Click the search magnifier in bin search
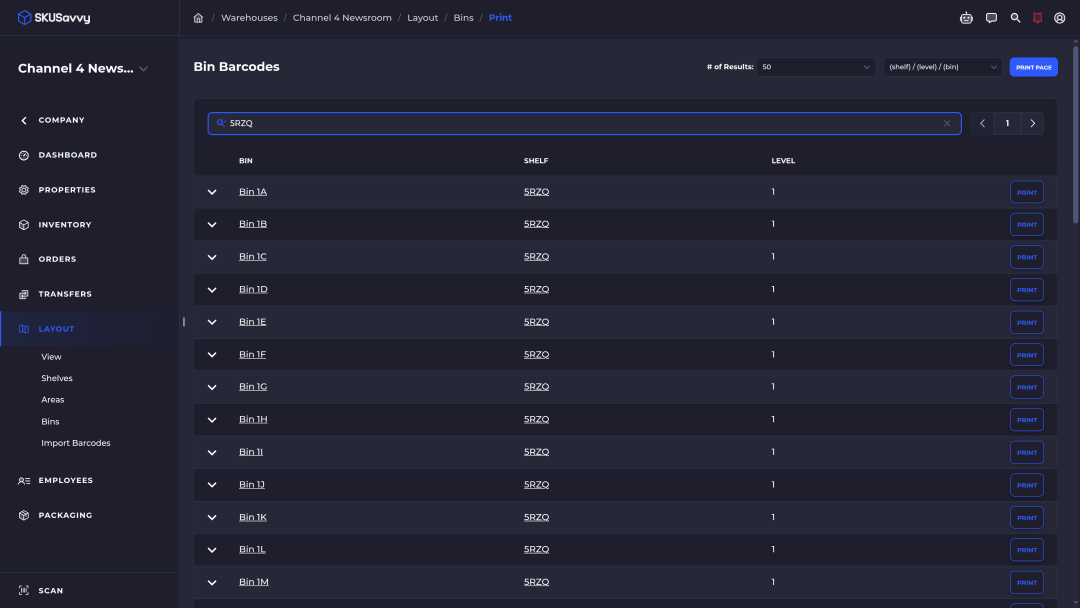 click(x=220, y=123)
